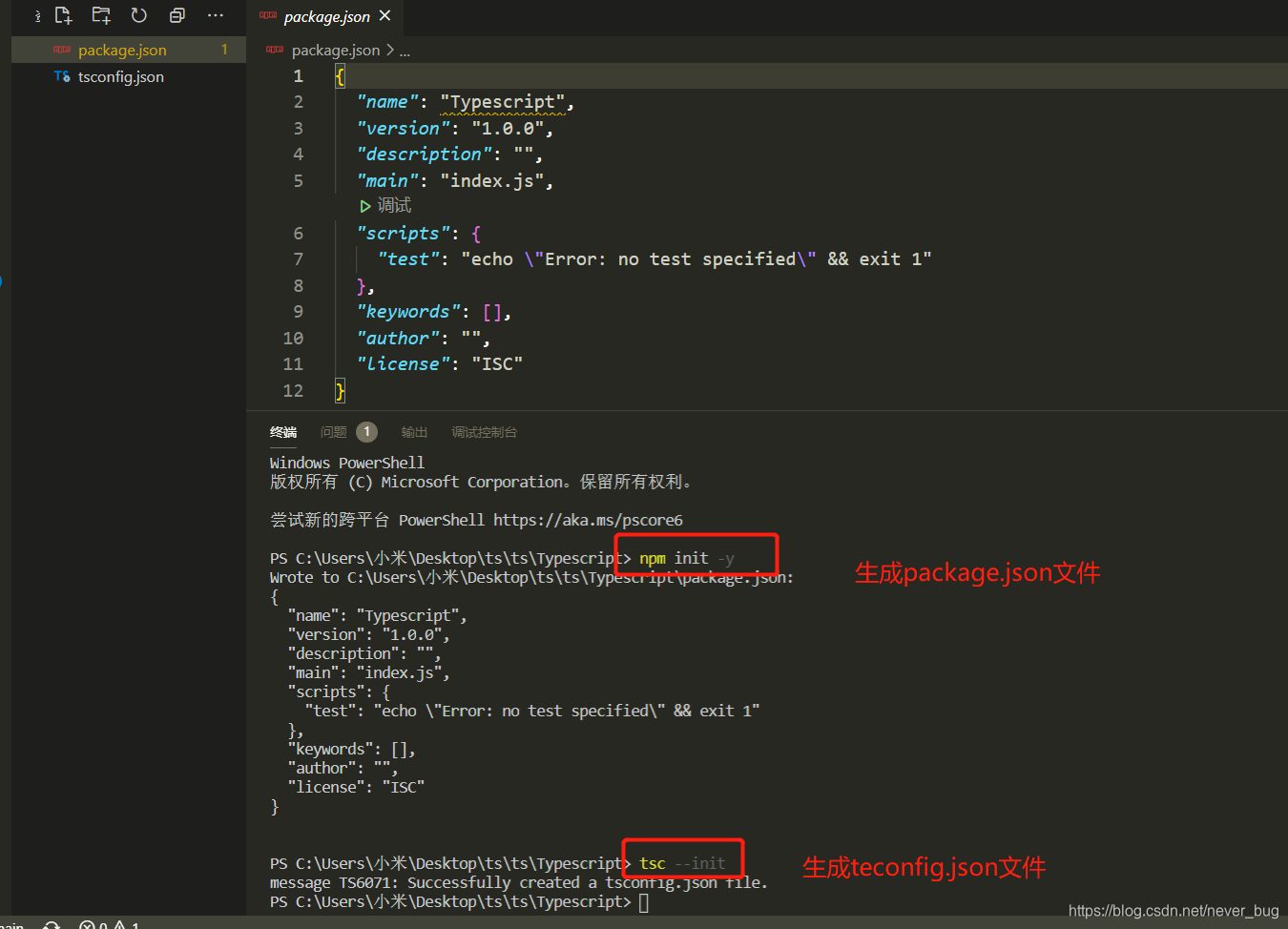The width and height of the screenshot is (1288, 929).
Task: Click the "1.0.0" value in the editor
Action: [508, 129]
